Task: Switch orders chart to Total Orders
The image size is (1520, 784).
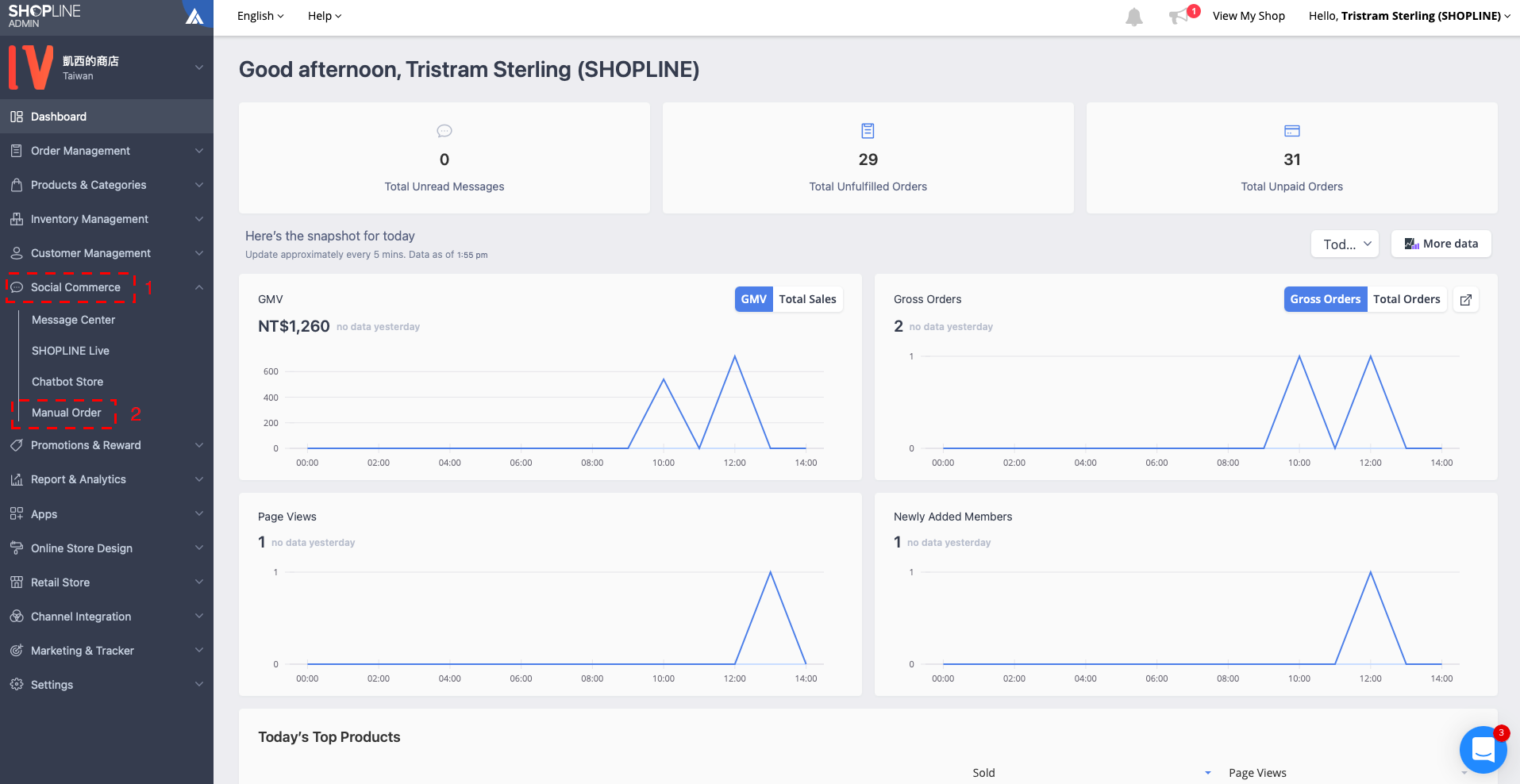Action: (x=1406, y=299)
